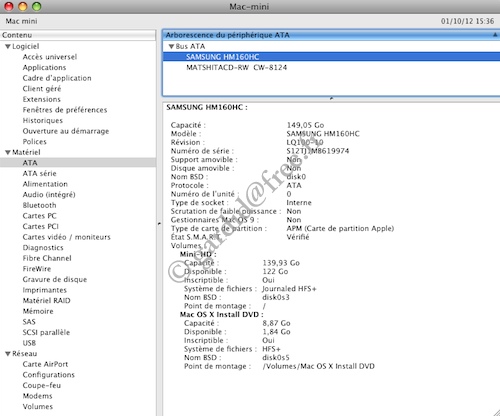Select Gravure de disque entry
Screen dimensions: 500x416
(55, 280)
